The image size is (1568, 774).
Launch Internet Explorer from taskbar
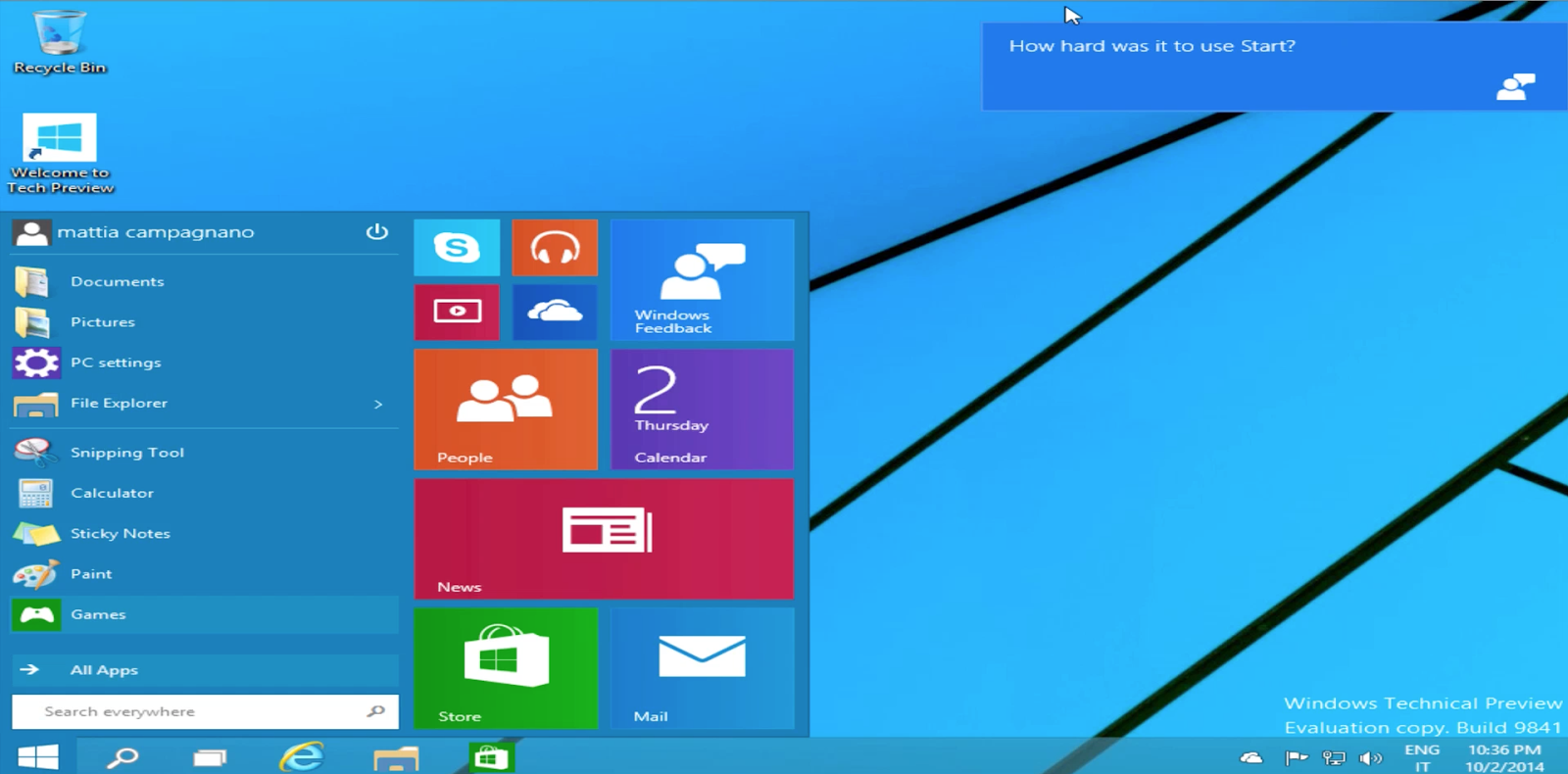pyautogui.click(x=302, y=756)
